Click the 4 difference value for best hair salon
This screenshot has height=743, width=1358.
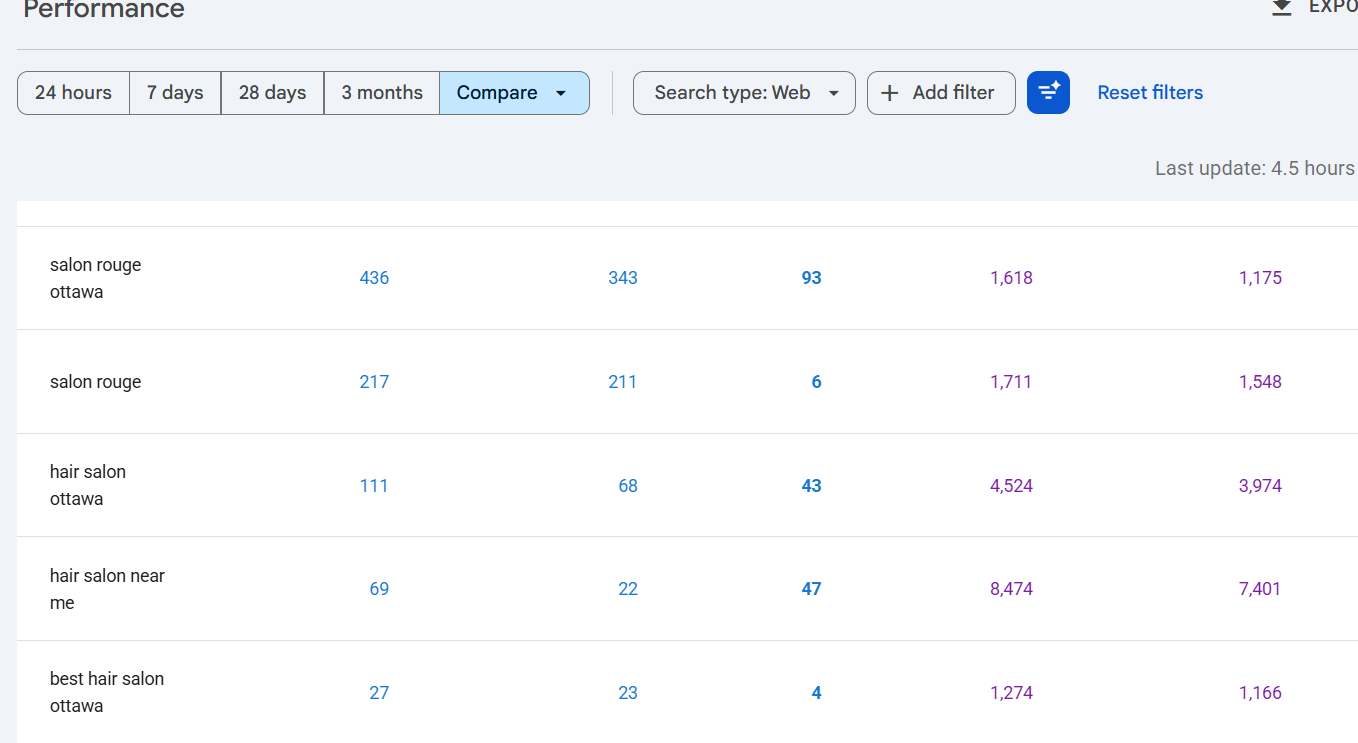[816, 693]
